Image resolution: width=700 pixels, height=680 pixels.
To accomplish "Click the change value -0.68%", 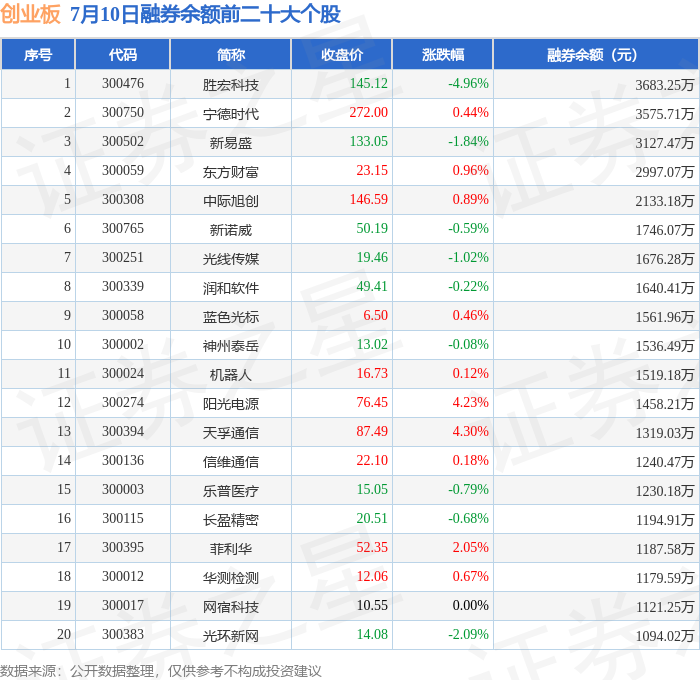I will [x=468, y=519].
